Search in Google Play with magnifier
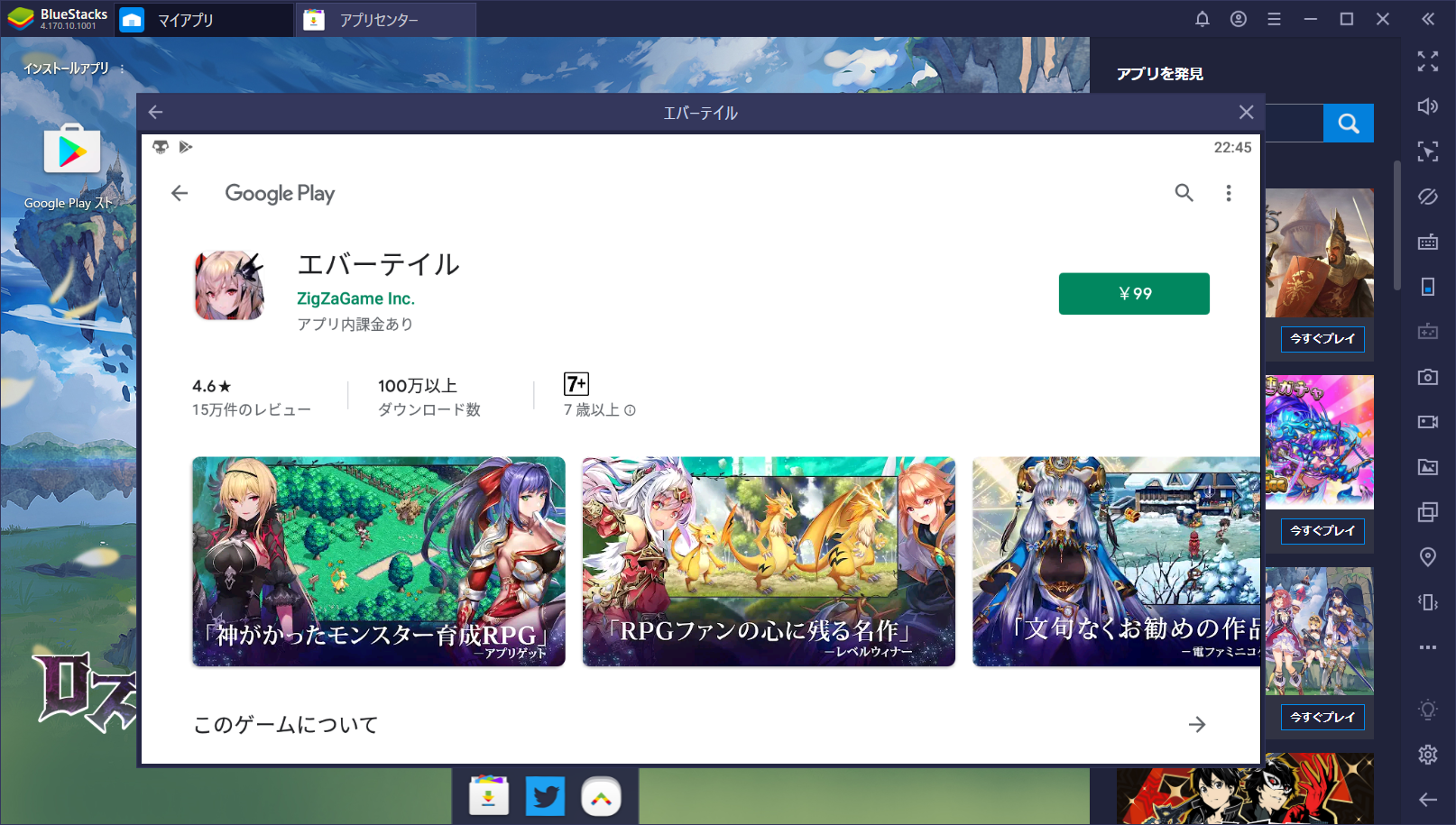The image size is (1456, 825). click(x=1184, y=193)
